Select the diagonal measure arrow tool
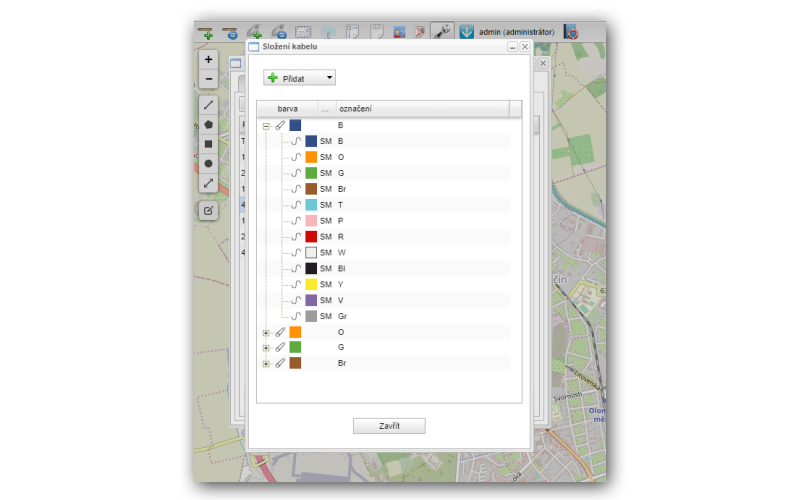The height and width of the screenshot is (500, 800). pyautogui.click(x=208, y=183)
